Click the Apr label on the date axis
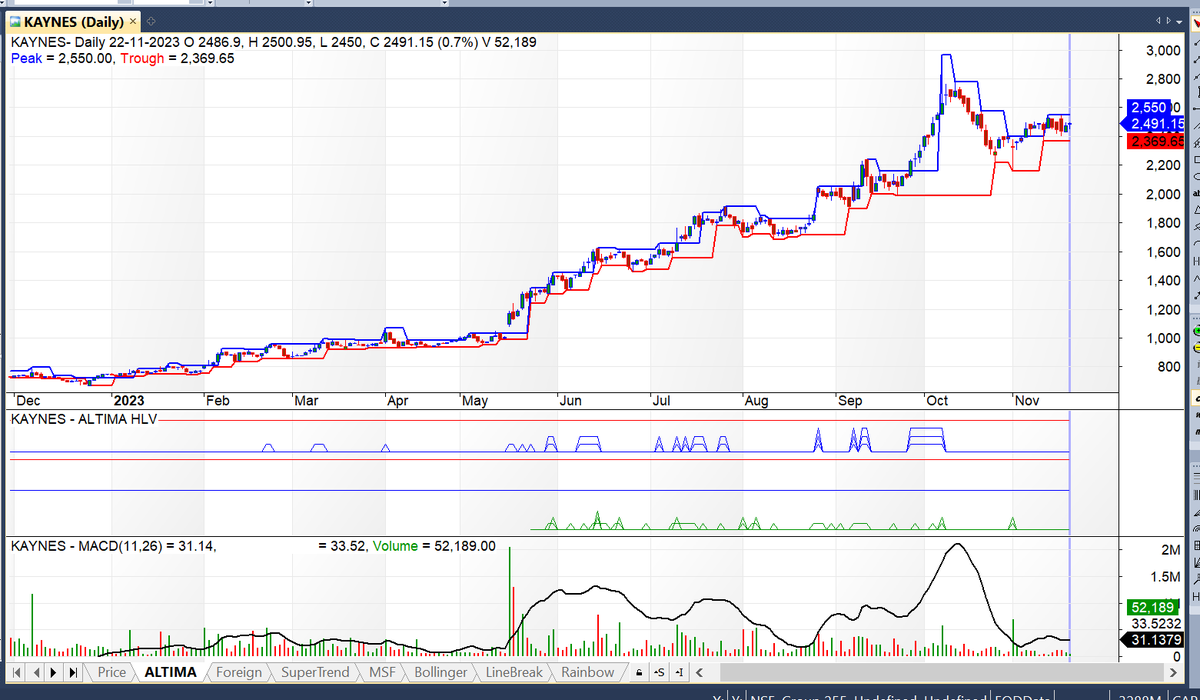The width and height of the screenshot is (1200, 700). coord(397,401)
